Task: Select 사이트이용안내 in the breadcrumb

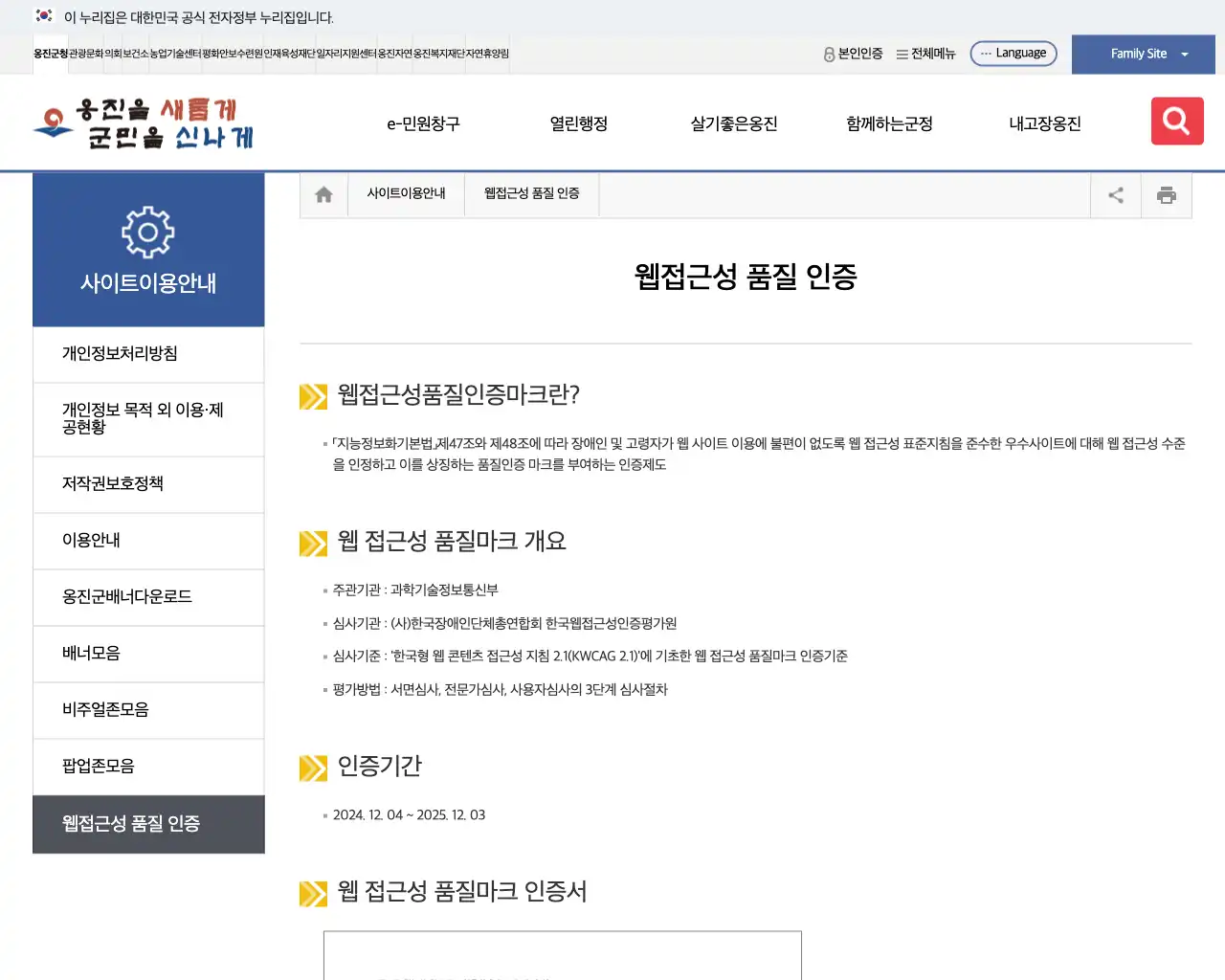Action: point(406,193)
